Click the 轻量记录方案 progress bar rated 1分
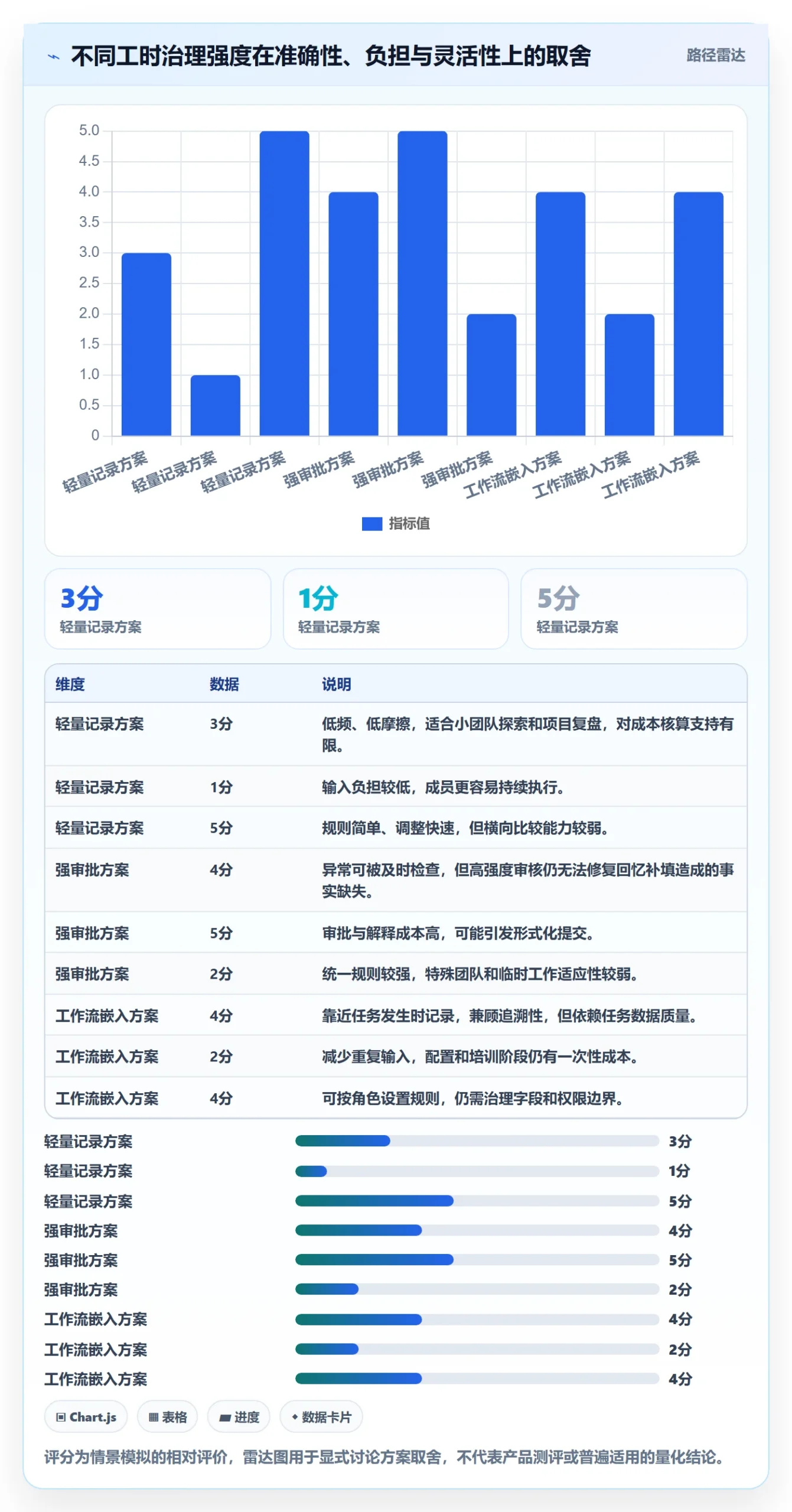 (x=477, y=1171)
